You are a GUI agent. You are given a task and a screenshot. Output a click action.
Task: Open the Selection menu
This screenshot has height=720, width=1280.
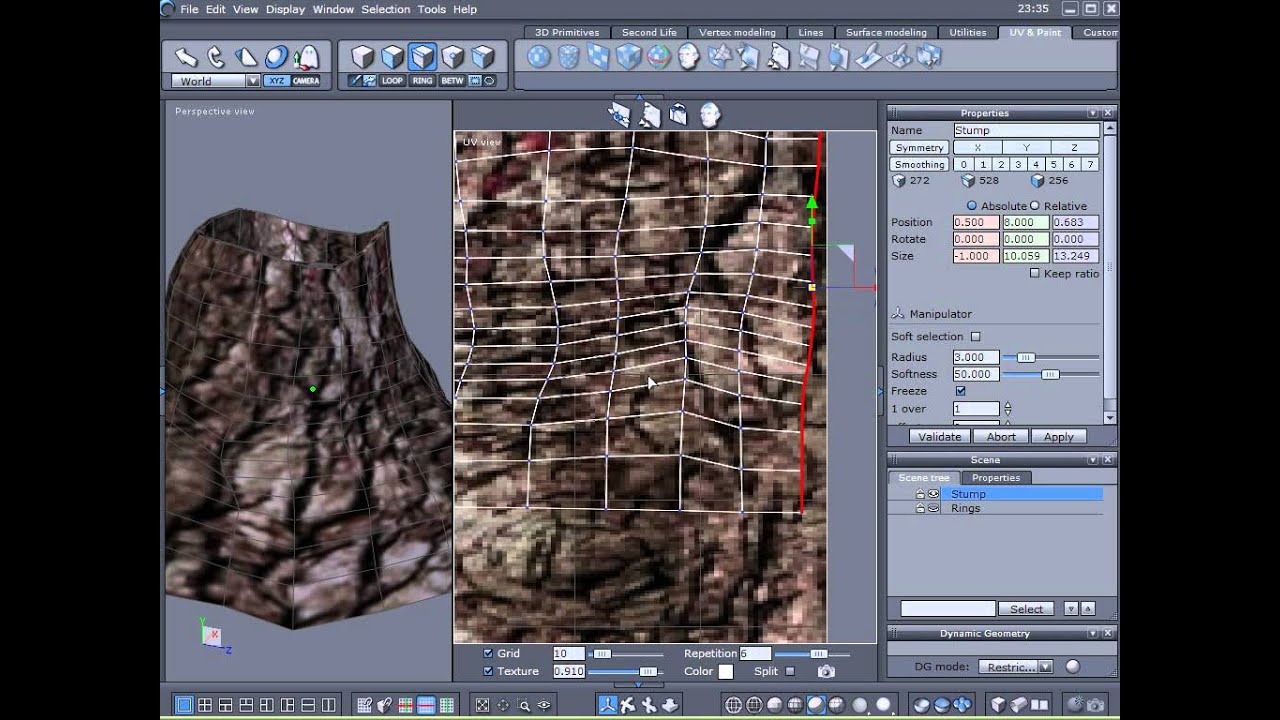[x=385, y=9]
